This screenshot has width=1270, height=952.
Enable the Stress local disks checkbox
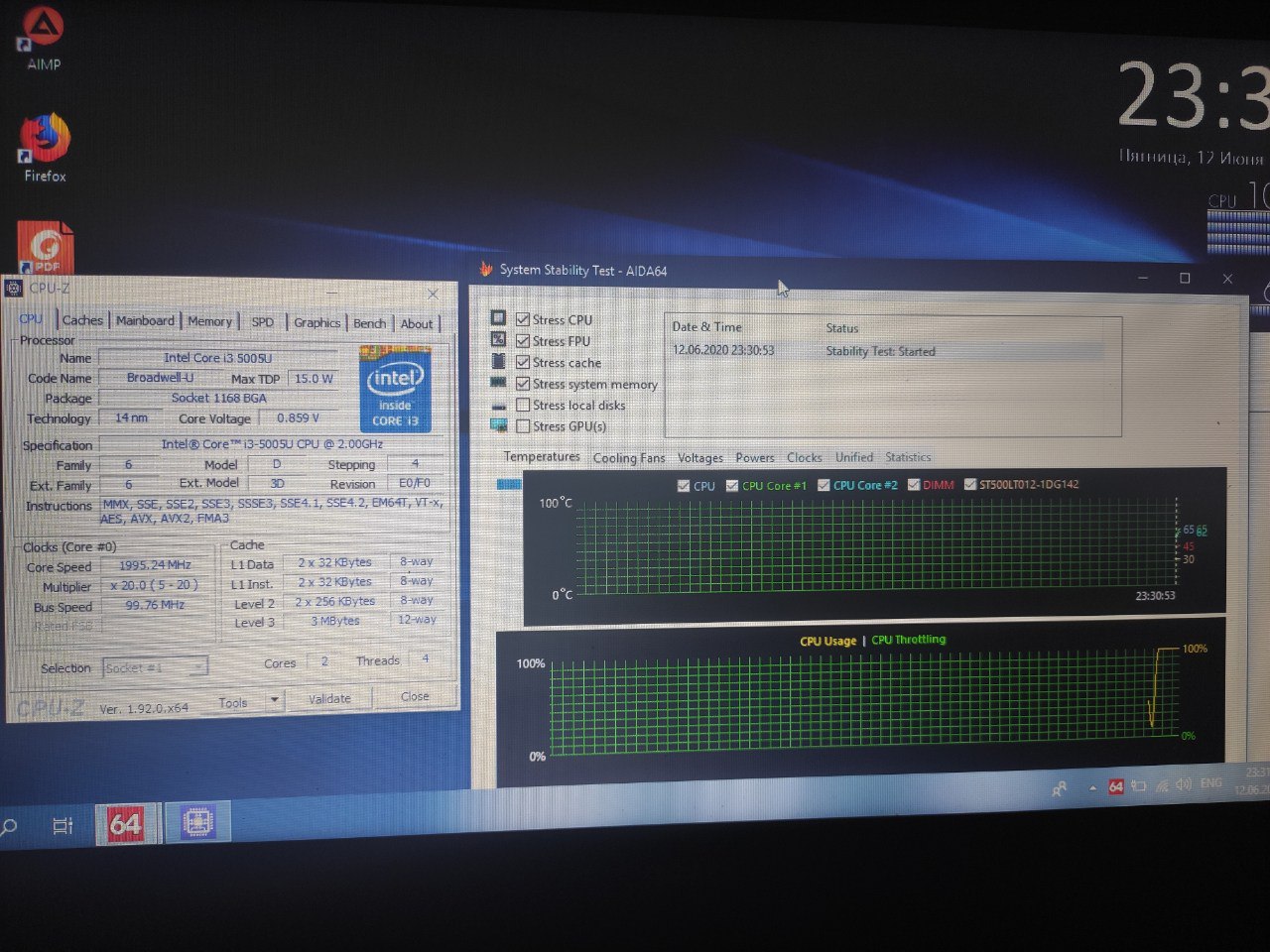click(x=523, y=405)
